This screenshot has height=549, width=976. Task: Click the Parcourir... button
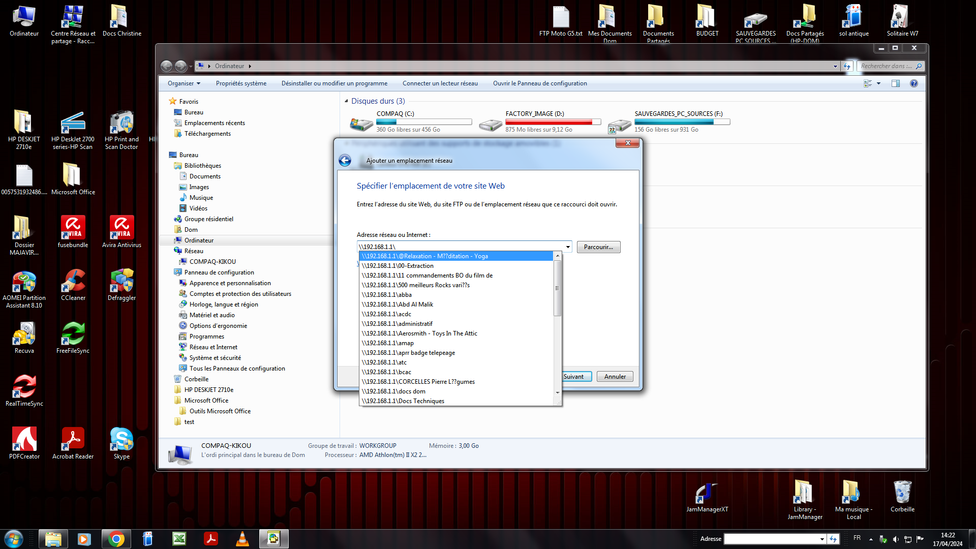[x=598, y=247]
